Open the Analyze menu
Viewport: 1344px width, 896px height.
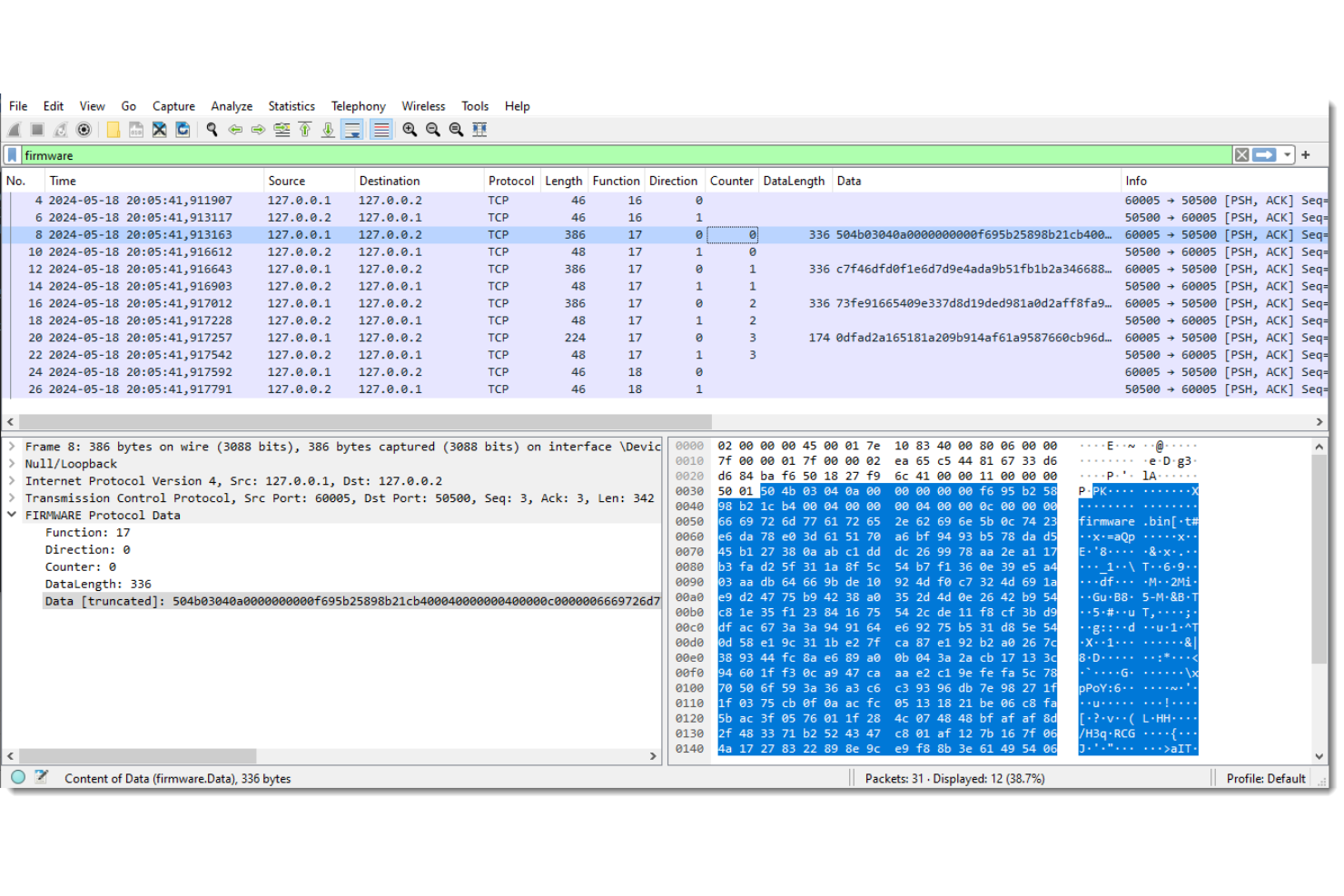pos(232,106)
